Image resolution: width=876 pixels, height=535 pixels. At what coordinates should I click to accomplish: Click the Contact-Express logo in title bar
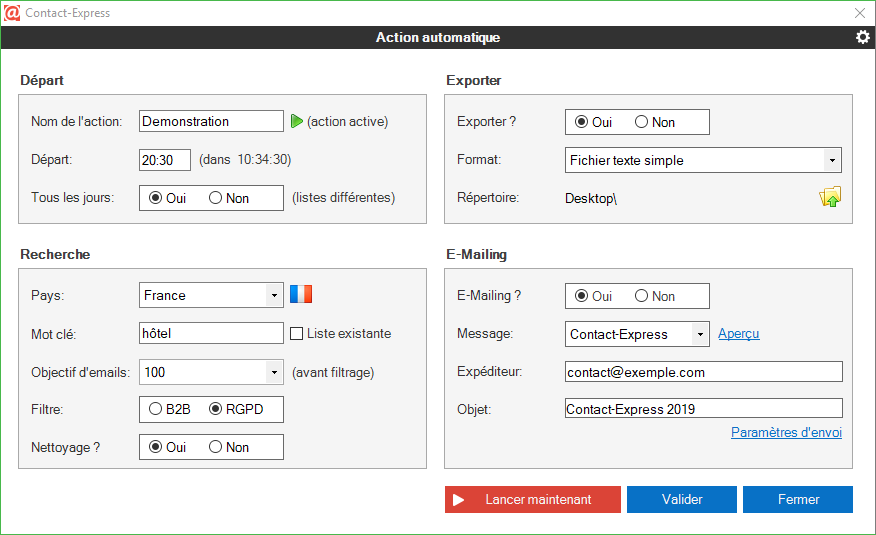pos(12,13)
